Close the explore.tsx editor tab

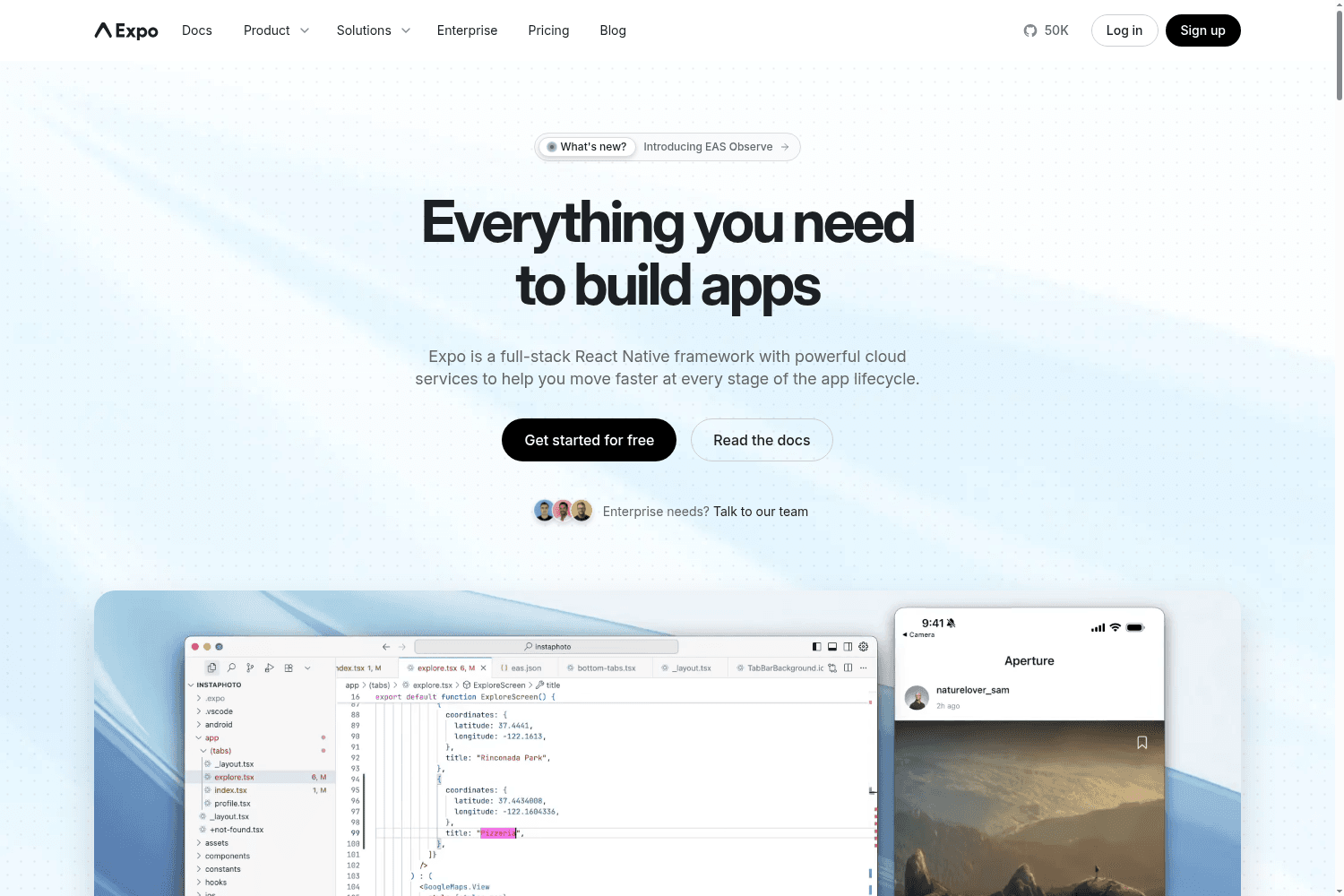tap(483, 668)
